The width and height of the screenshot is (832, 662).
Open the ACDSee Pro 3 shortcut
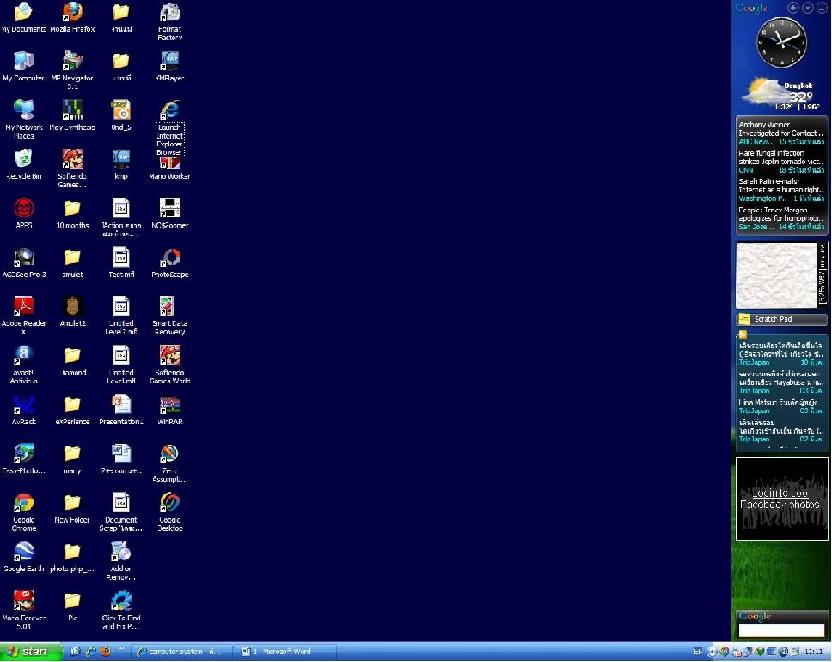tap(24, 258)
